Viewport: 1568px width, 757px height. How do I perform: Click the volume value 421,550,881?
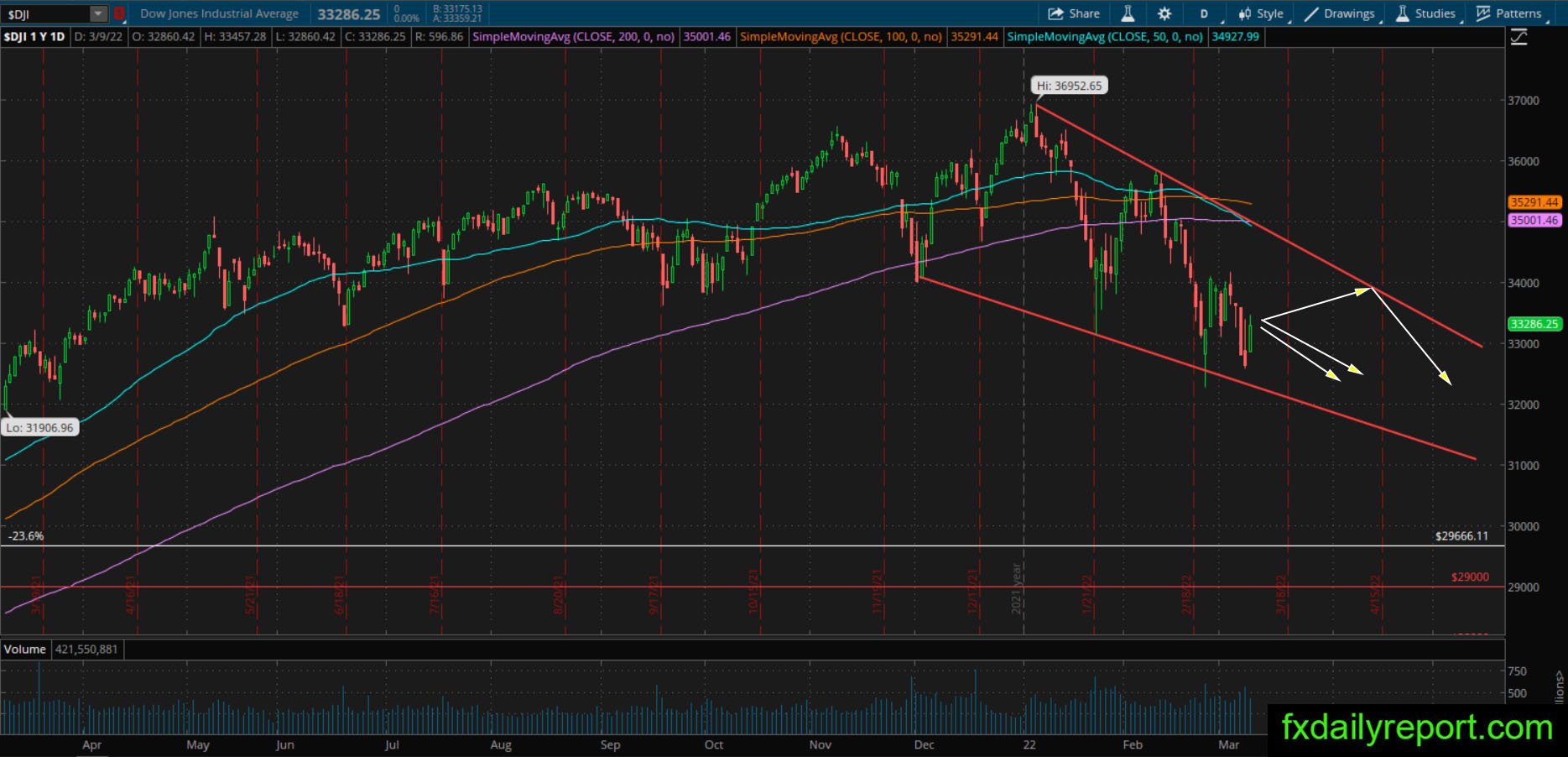point(87,649)
